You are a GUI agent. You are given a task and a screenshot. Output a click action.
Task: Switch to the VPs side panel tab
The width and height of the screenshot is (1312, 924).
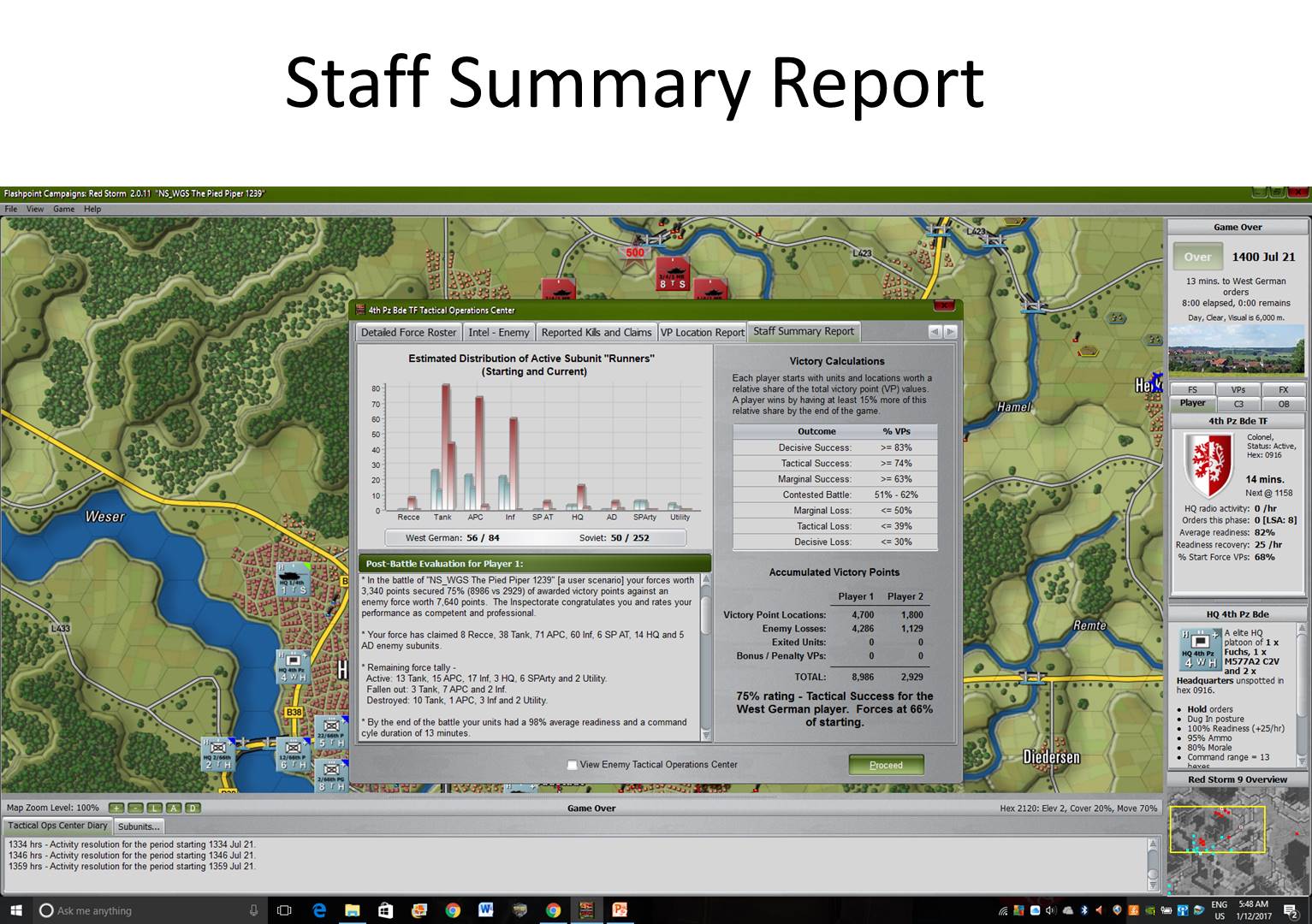point(1238,390)
